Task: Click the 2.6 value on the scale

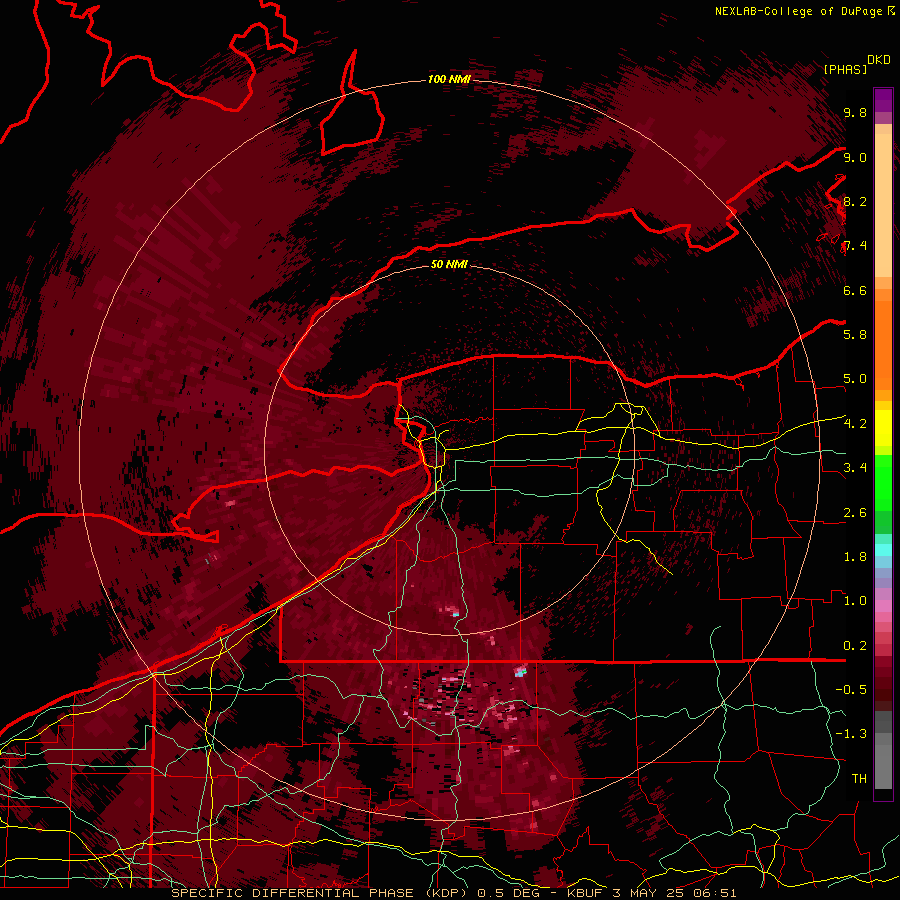Action: point(855,513)
